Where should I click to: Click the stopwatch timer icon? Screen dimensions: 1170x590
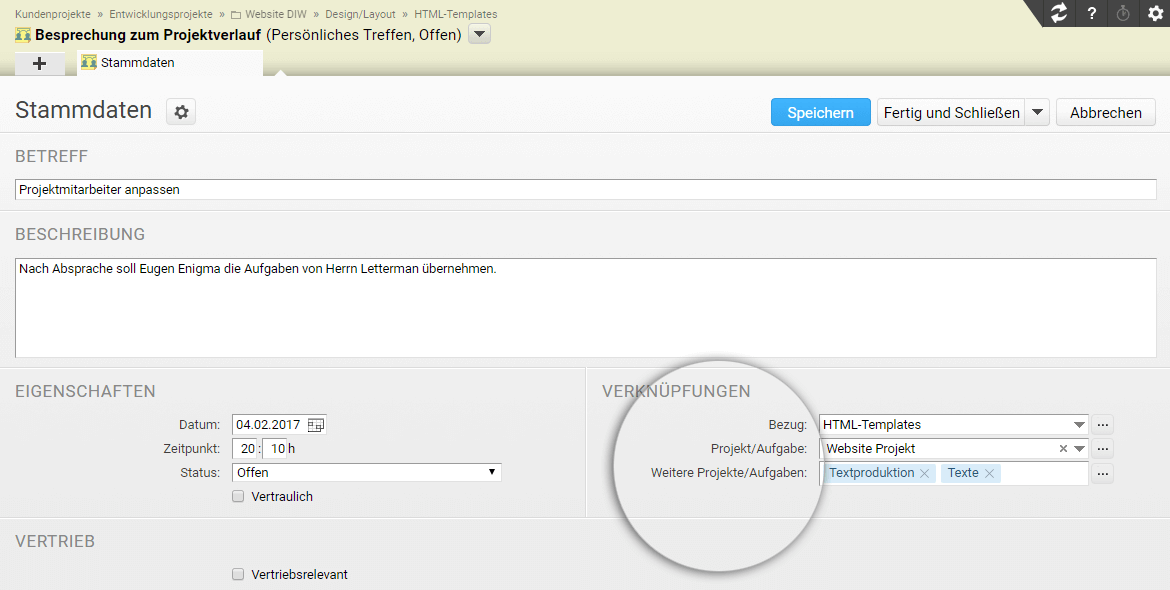1123,13
